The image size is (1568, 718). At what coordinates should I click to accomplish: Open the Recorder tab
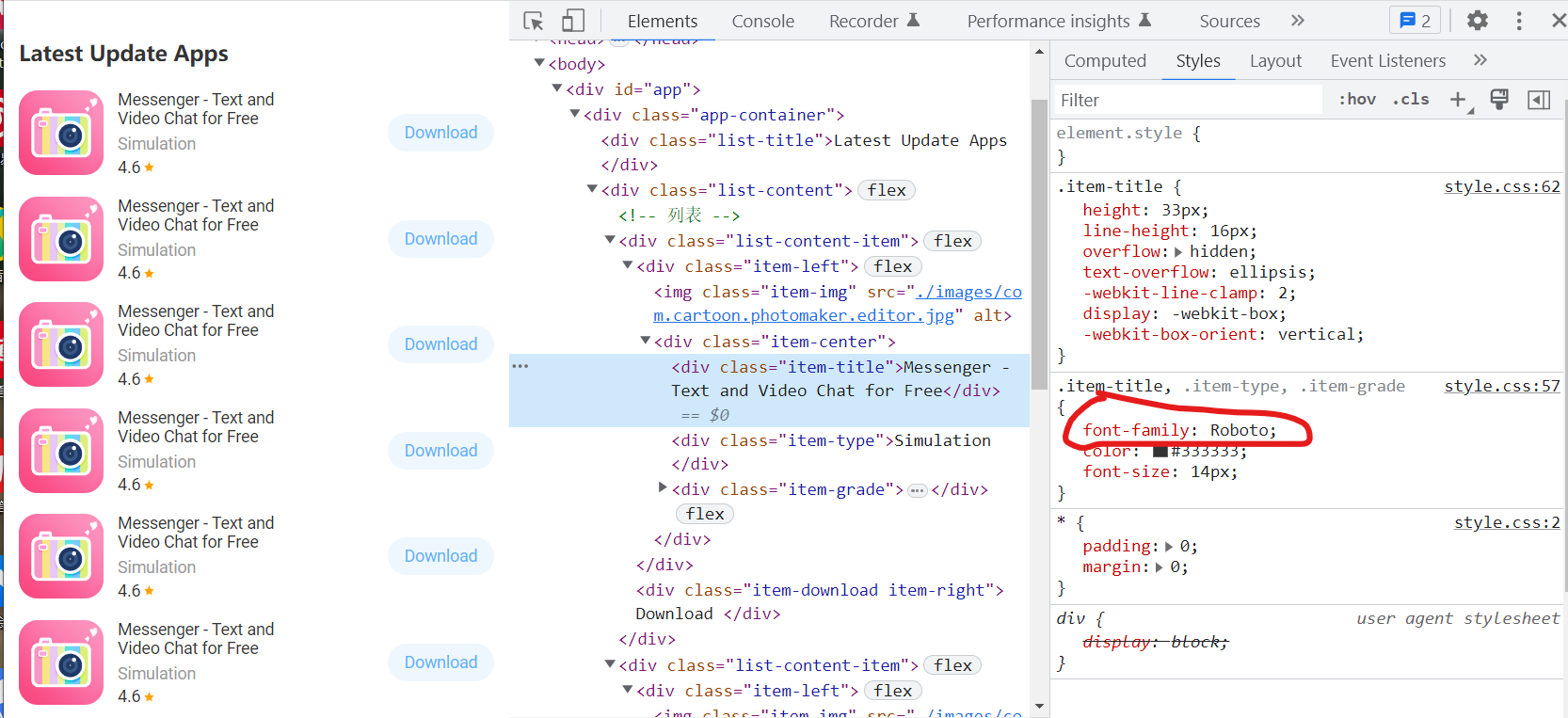coord(874,21)
